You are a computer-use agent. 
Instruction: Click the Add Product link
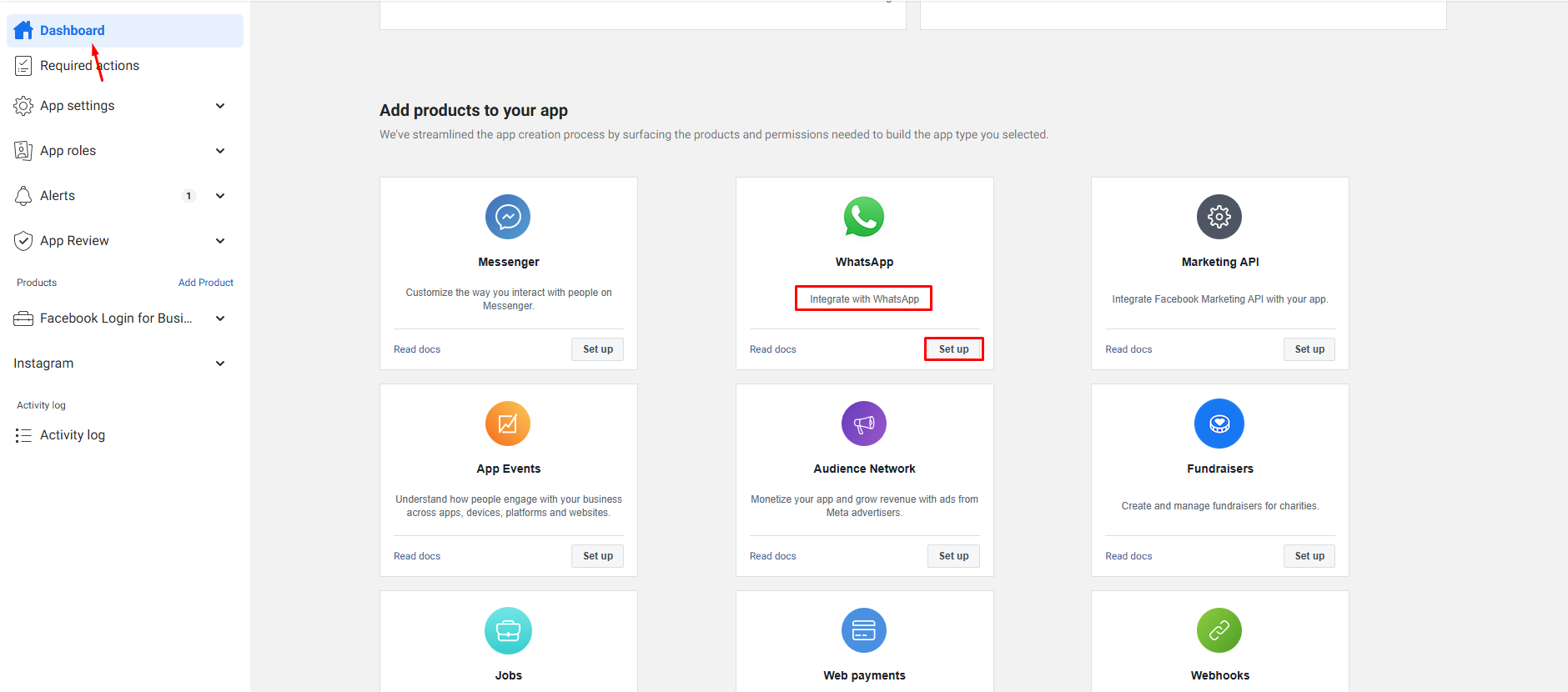[x=206, y=283]
